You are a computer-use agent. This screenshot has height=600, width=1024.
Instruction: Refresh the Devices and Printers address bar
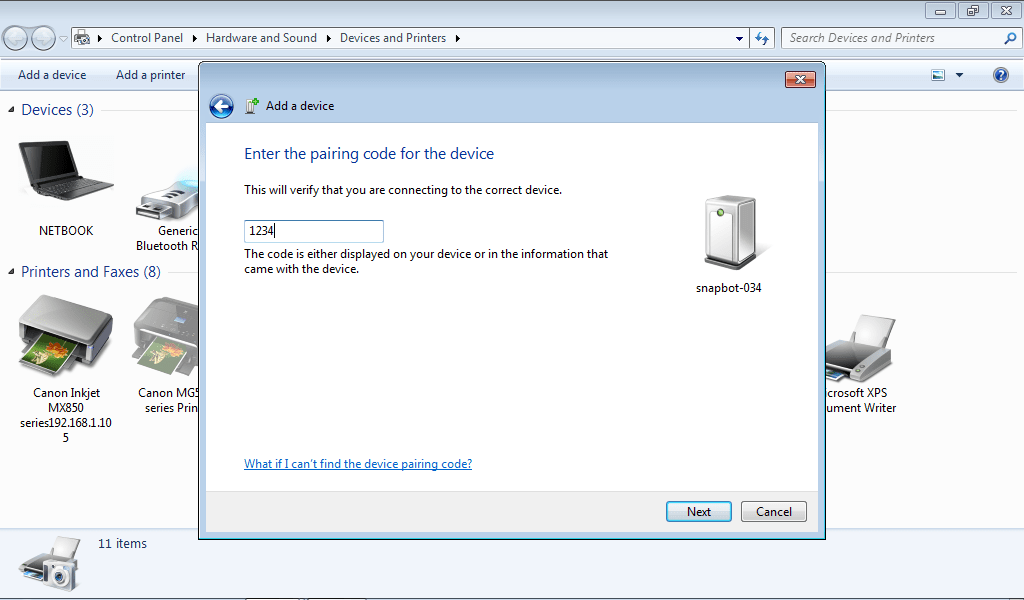762,38
